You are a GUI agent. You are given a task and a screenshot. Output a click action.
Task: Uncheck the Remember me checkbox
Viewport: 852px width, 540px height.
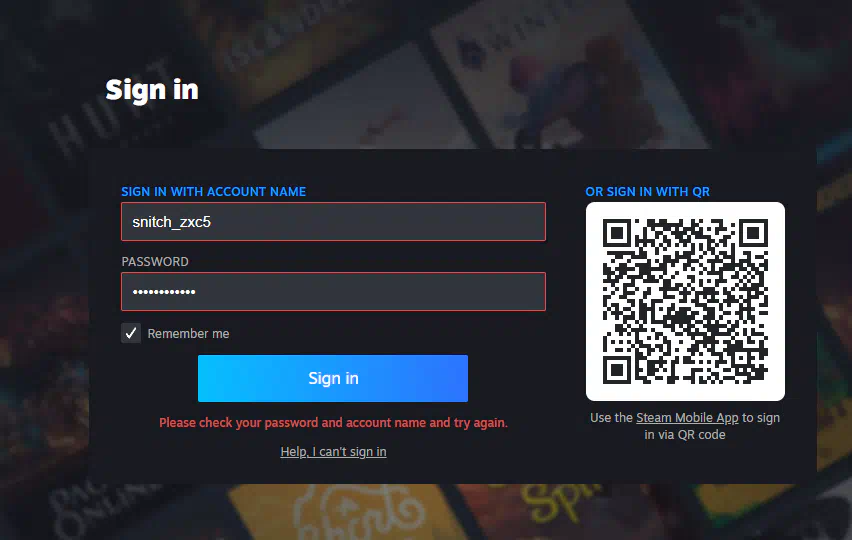tap(131, 333)
